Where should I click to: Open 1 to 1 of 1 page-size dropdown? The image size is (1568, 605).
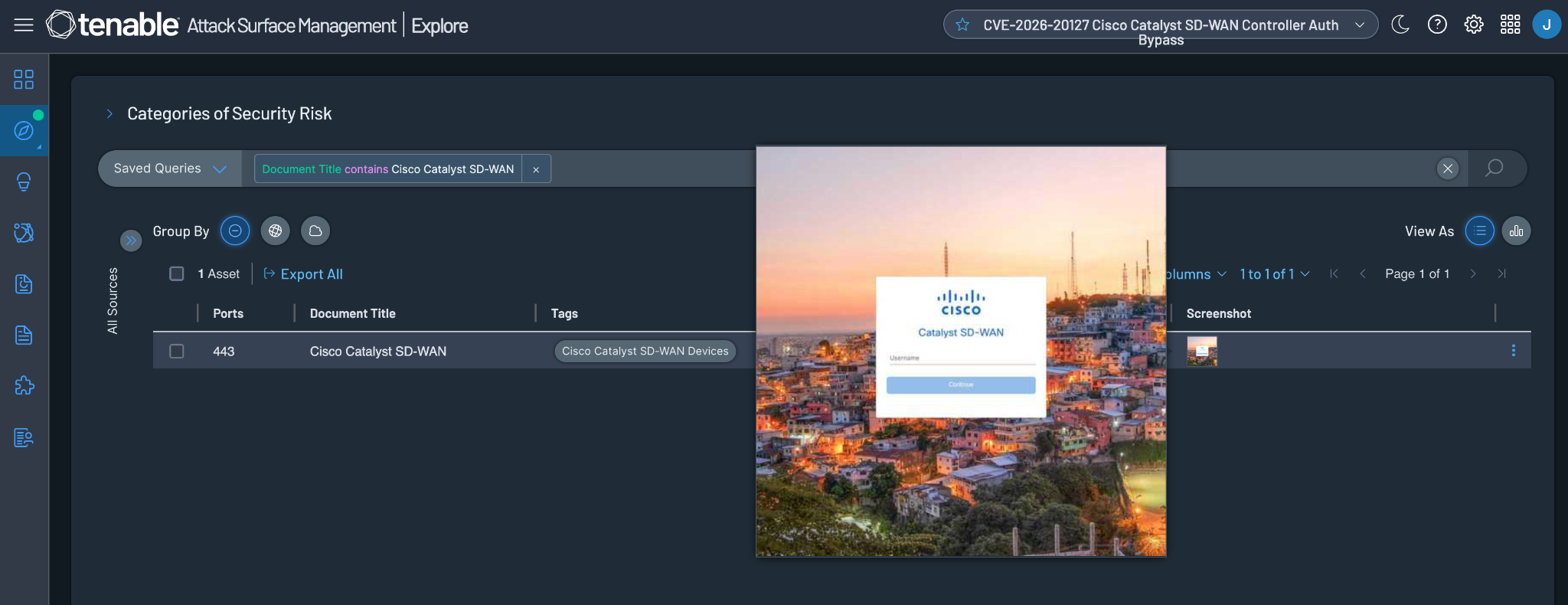[x=1274, y=274]
